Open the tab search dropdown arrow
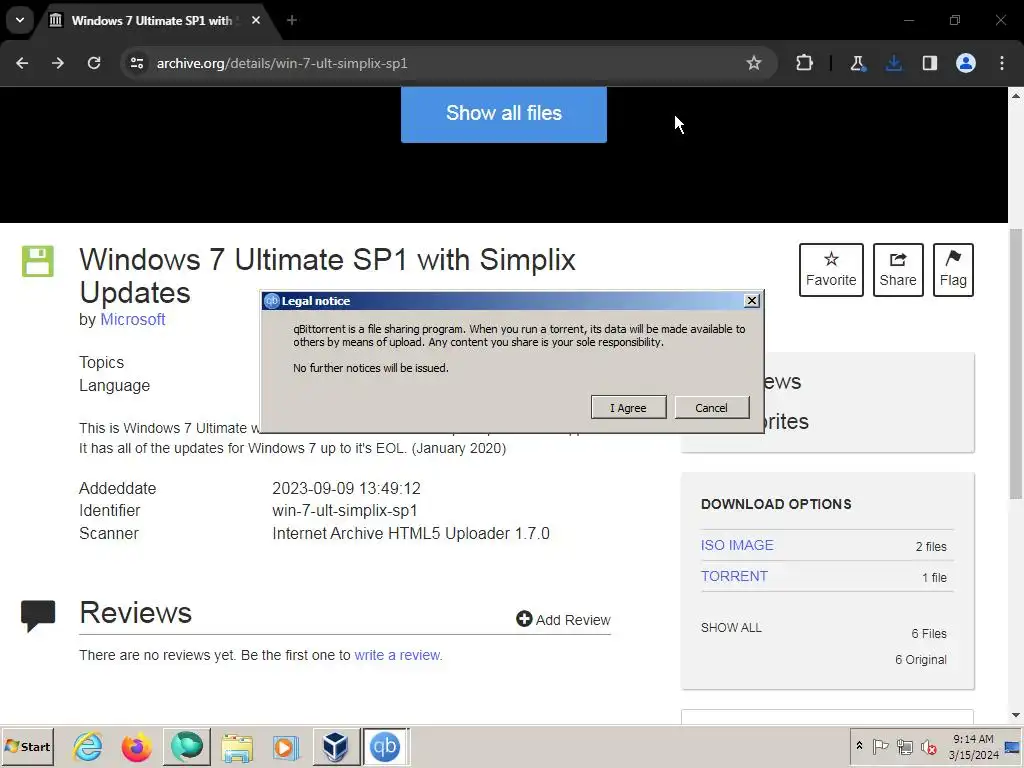Screen dimensions: 1024x768 (20, 20)
